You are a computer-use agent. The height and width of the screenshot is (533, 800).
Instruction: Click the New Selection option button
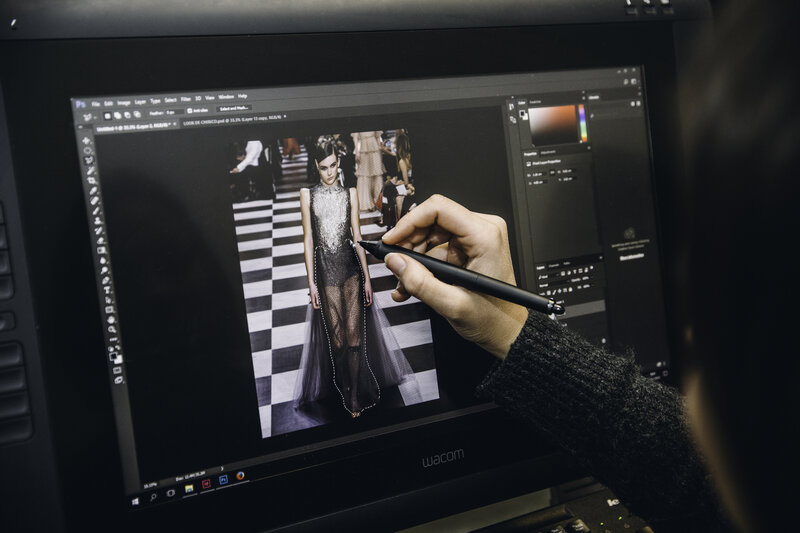coord(108,116)
